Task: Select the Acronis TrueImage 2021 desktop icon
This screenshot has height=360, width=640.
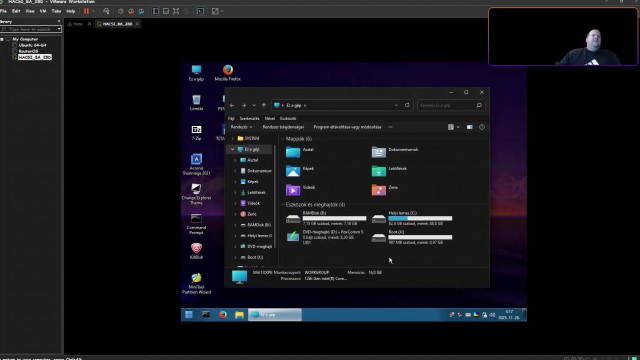Action: [196, 164]
